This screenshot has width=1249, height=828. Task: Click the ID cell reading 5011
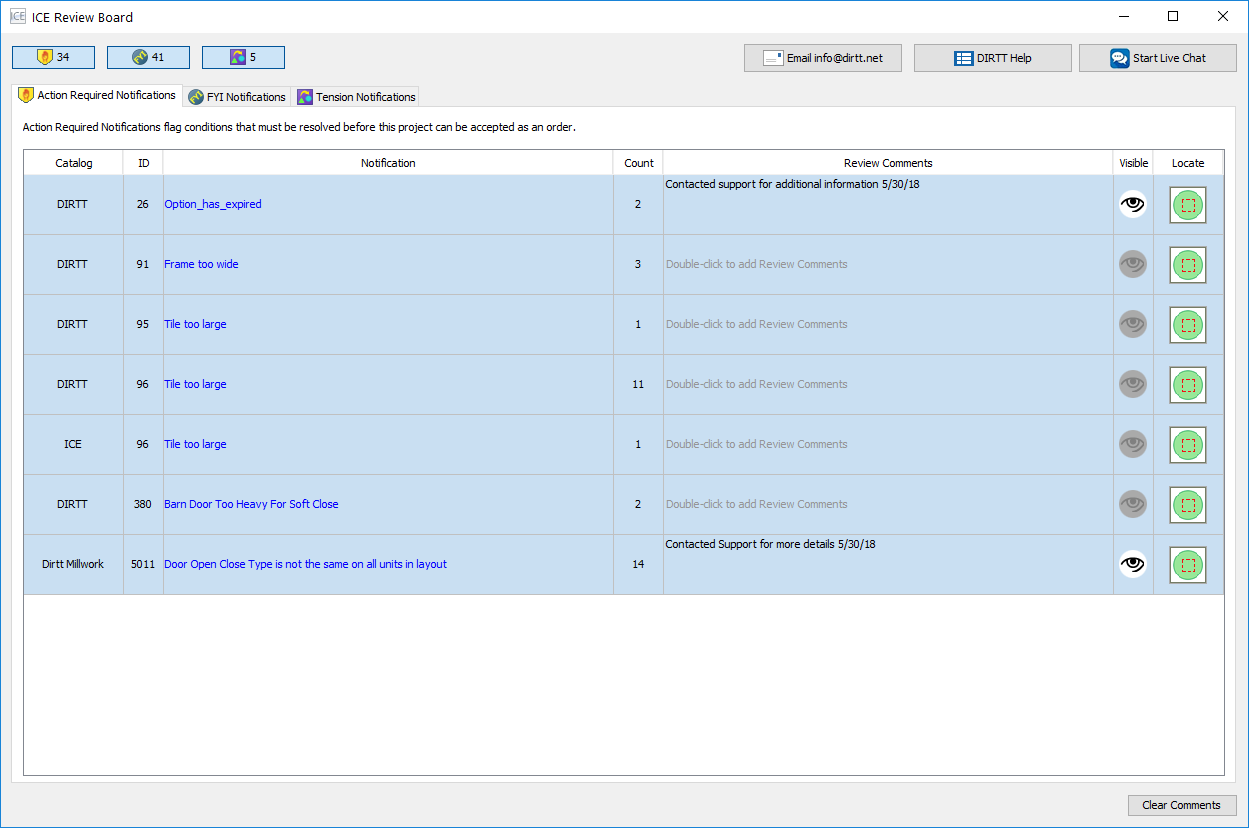(x=143, y=564)
